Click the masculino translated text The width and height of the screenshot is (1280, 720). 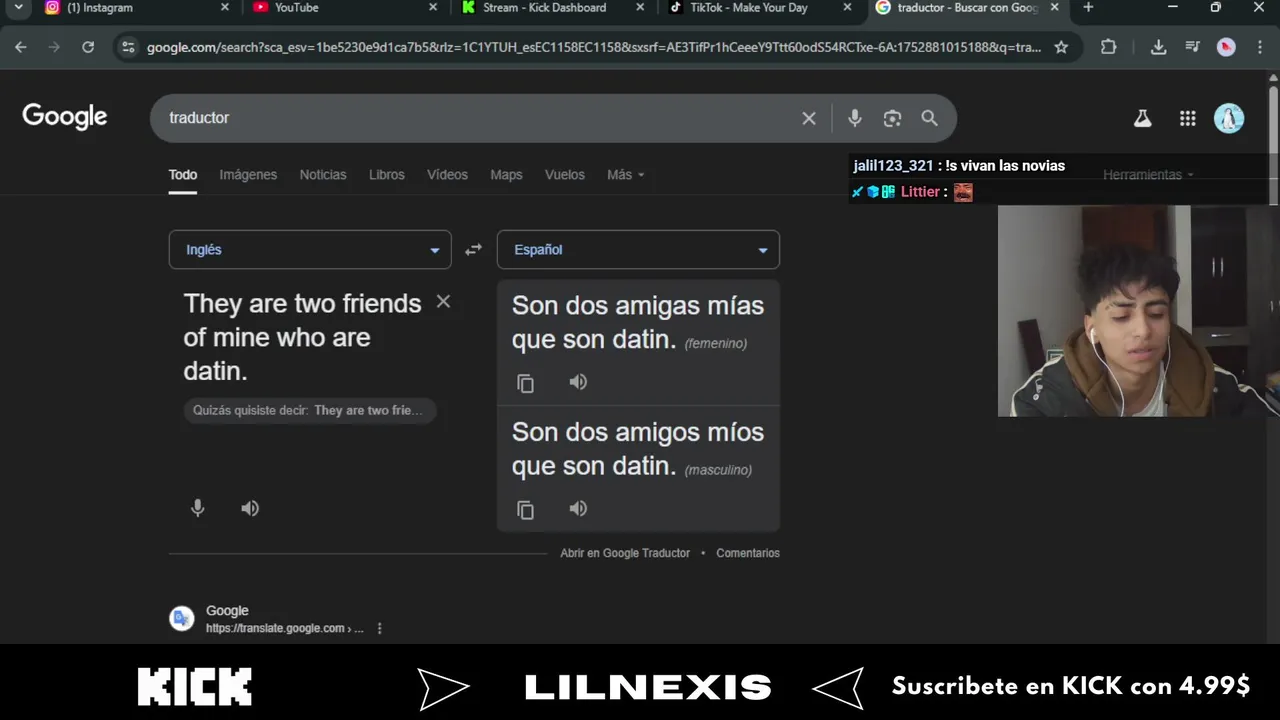tap(638, 449)
